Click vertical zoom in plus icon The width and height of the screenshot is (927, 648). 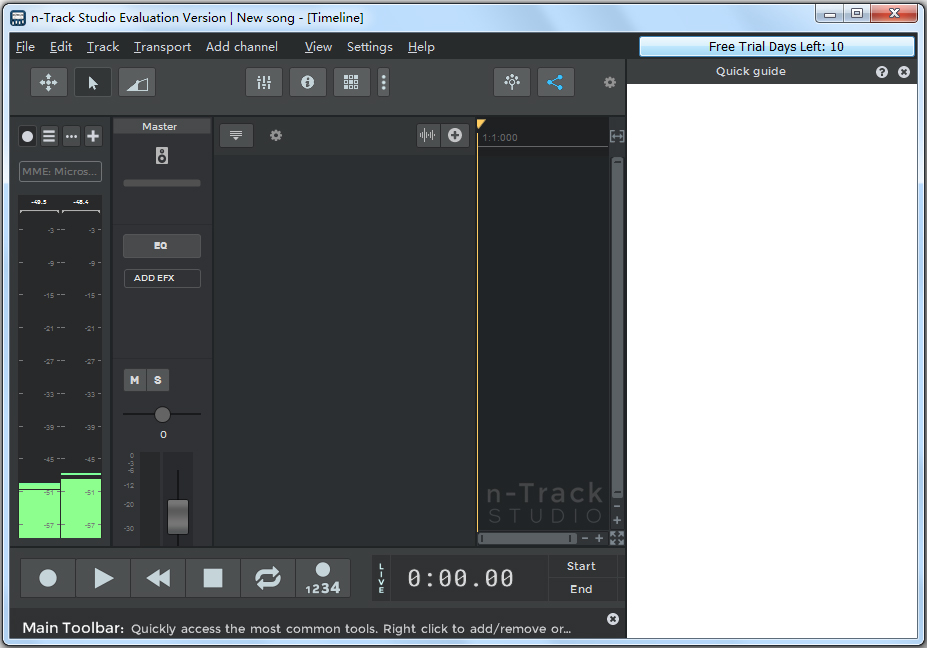coord(617,520)
